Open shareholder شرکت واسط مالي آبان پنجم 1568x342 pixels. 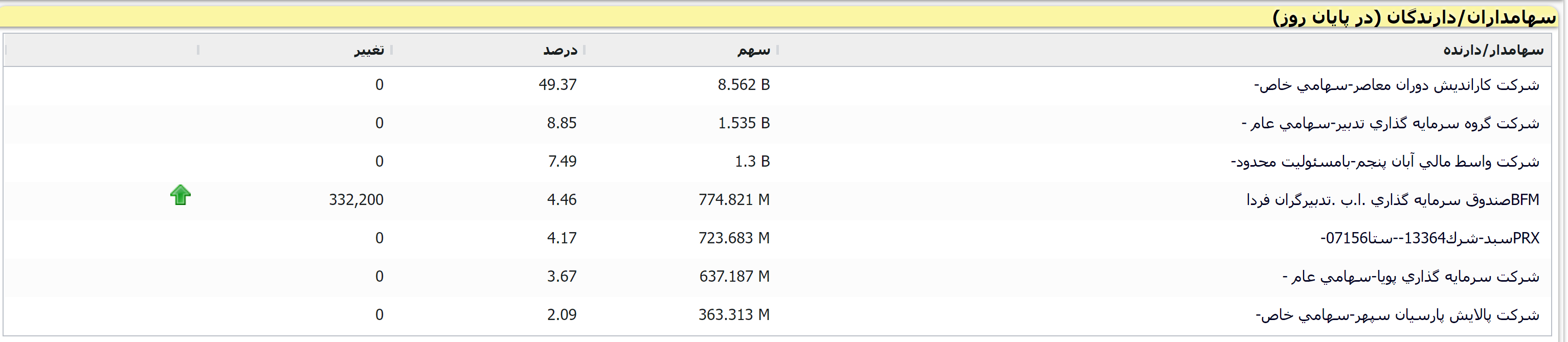[1385, 162]
